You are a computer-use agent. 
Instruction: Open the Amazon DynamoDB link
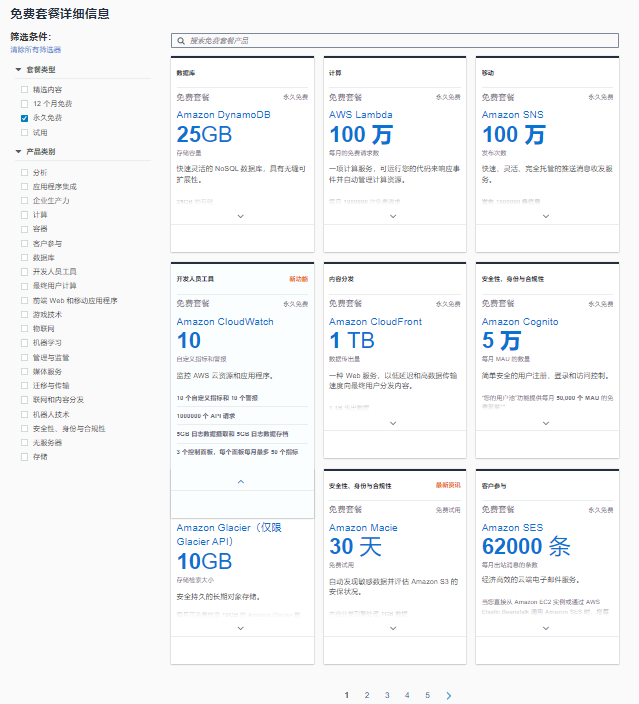[223, 115]
